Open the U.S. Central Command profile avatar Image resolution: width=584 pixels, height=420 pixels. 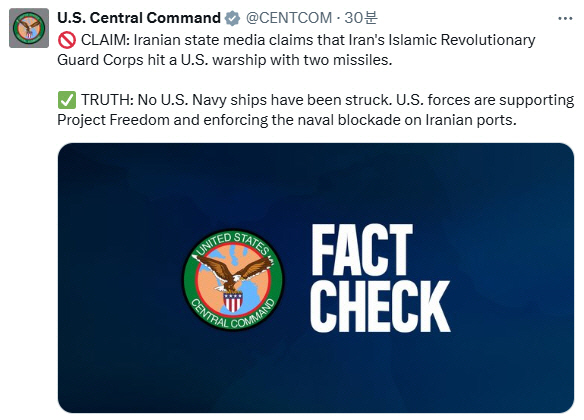29,28
